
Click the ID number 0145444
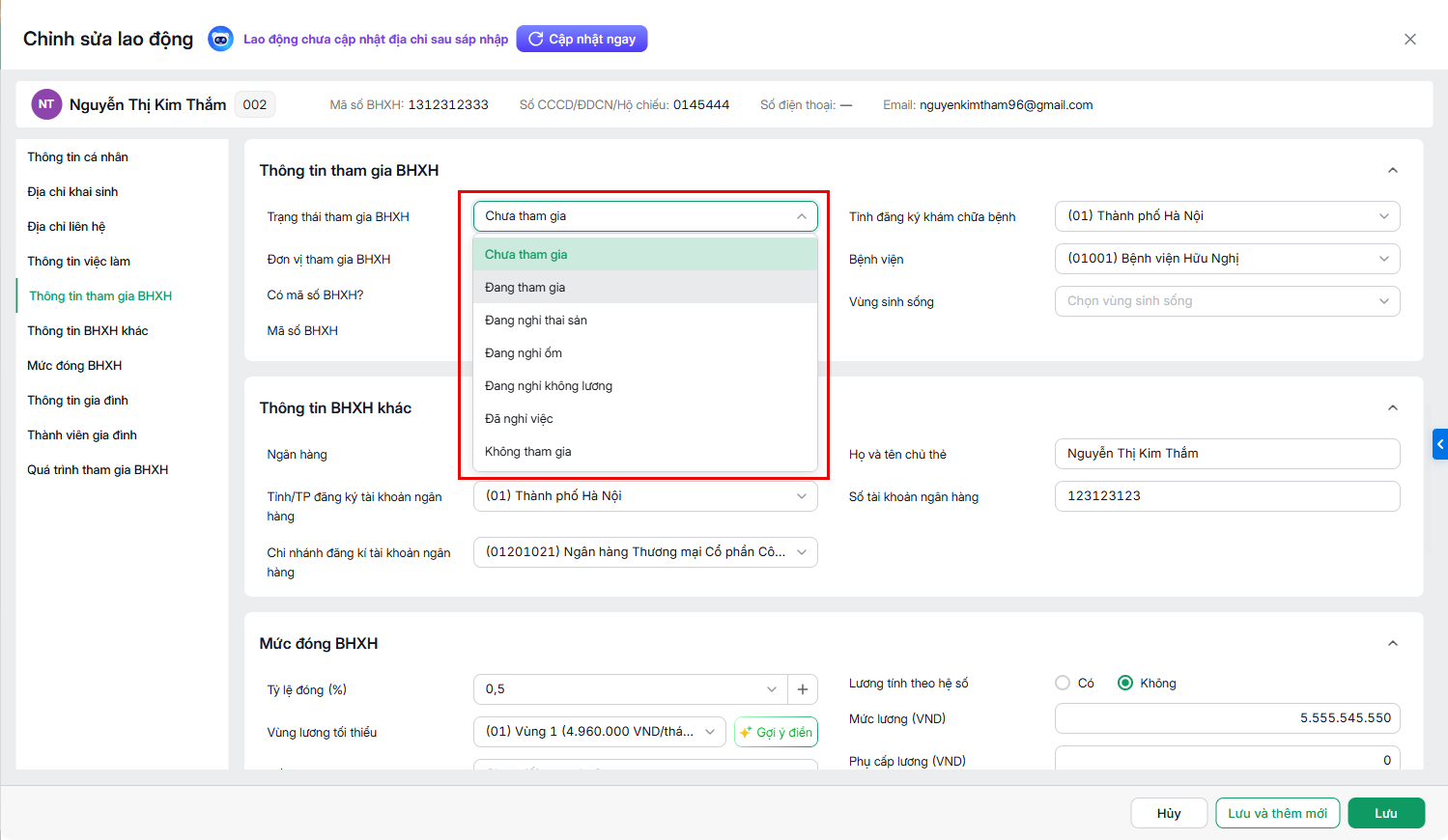[701, 105]
